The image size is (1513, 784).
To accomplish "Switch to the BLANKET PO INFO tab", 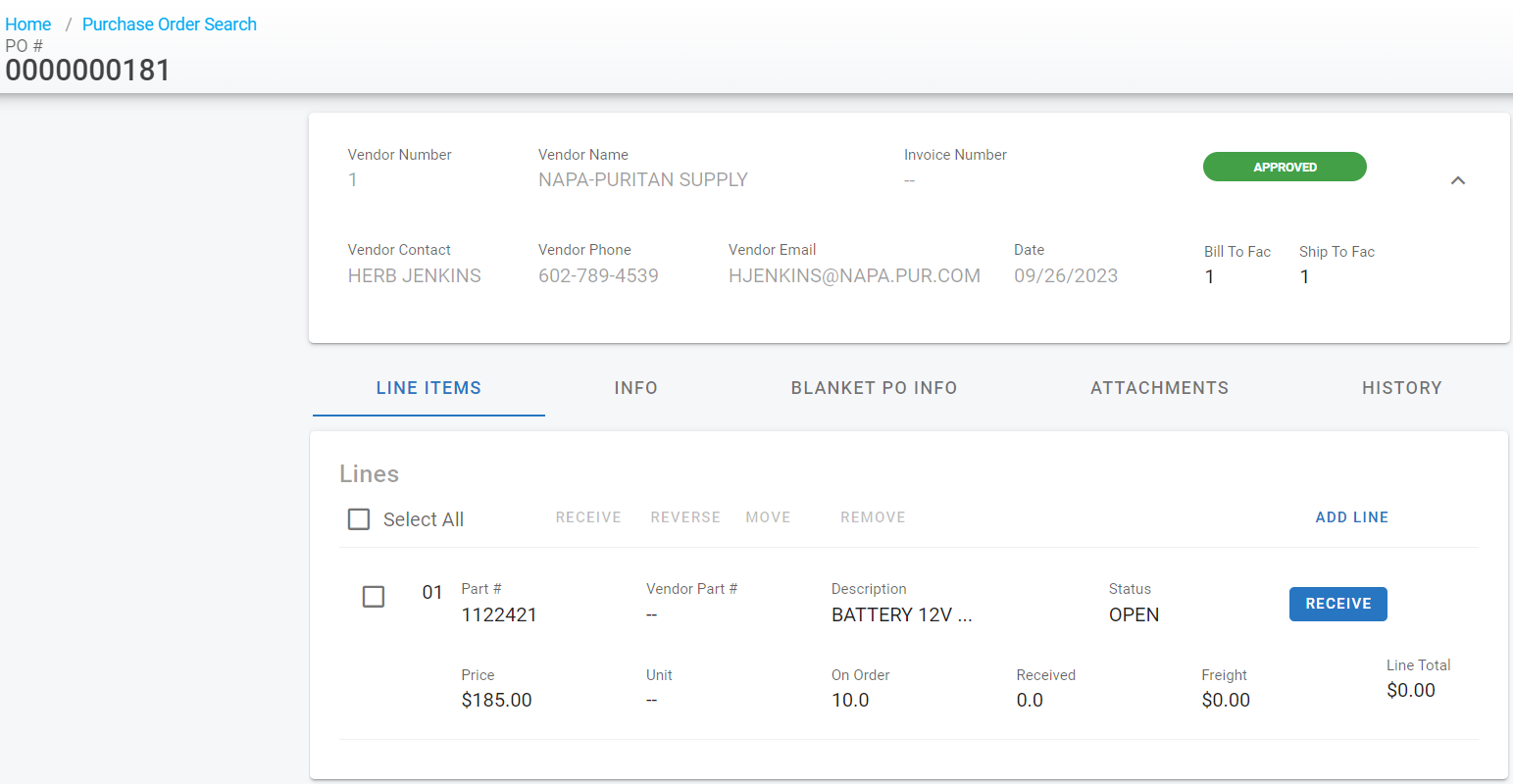I will [x=874, y=388].
